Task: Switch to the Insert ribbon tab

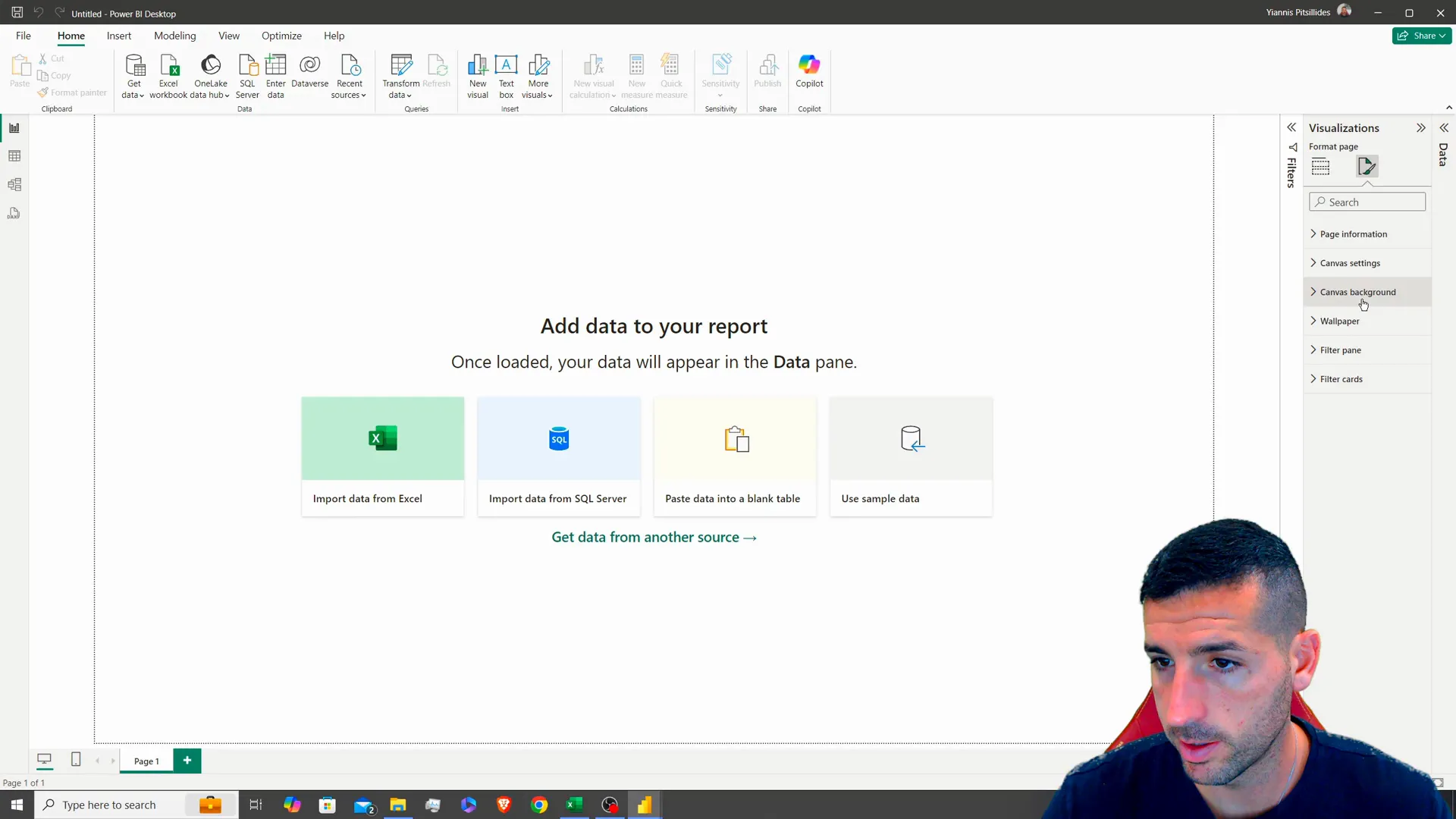Action: click(x=119, y=36)
